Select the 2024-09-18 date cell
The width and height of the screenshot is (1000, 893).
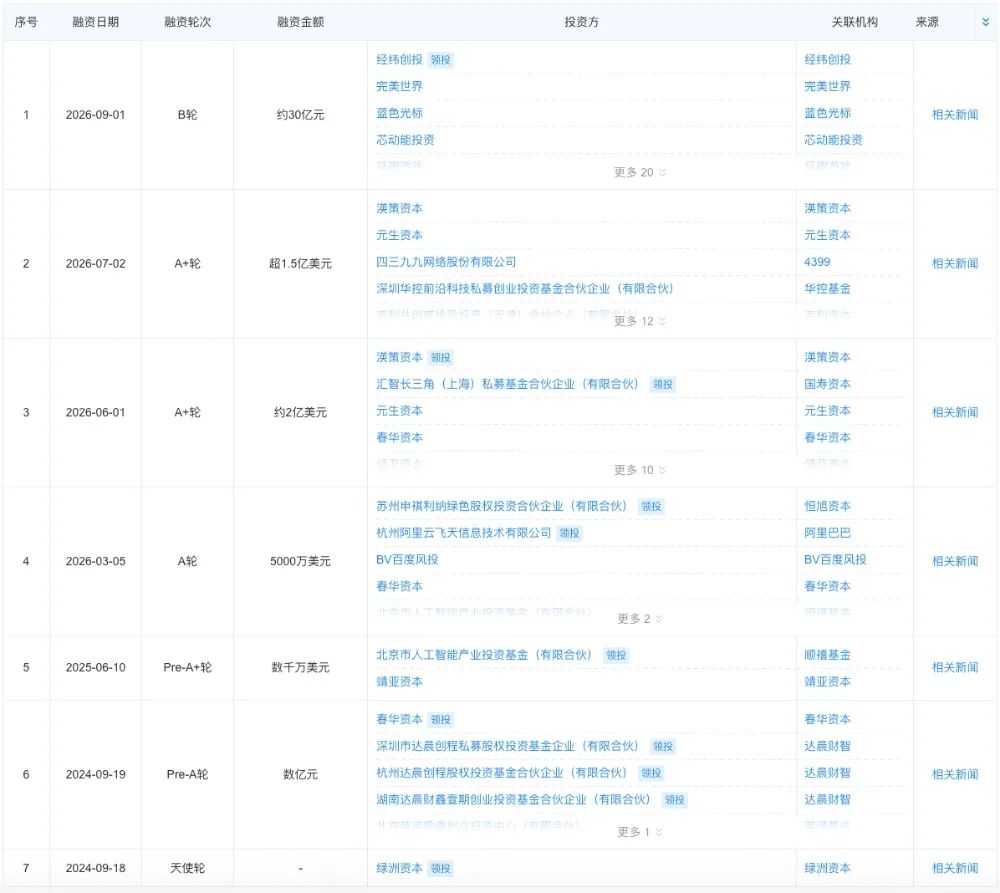[x=96, y=868]
